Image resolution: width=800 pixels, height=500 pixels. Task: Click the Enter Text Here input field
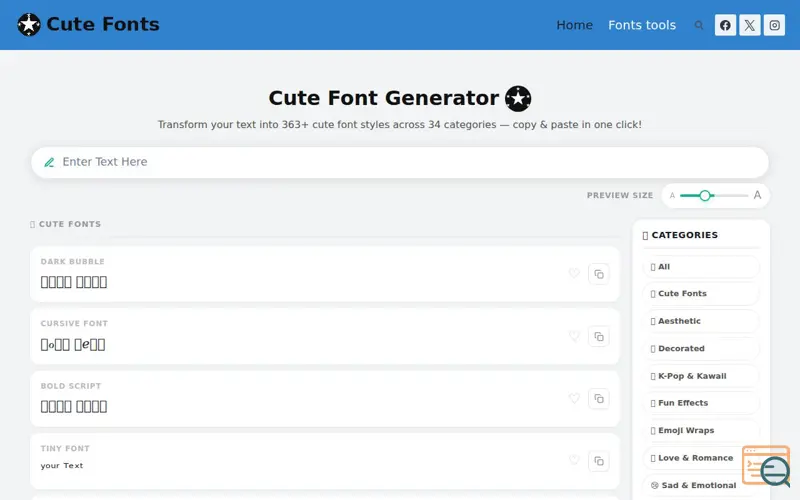[400, 162]
